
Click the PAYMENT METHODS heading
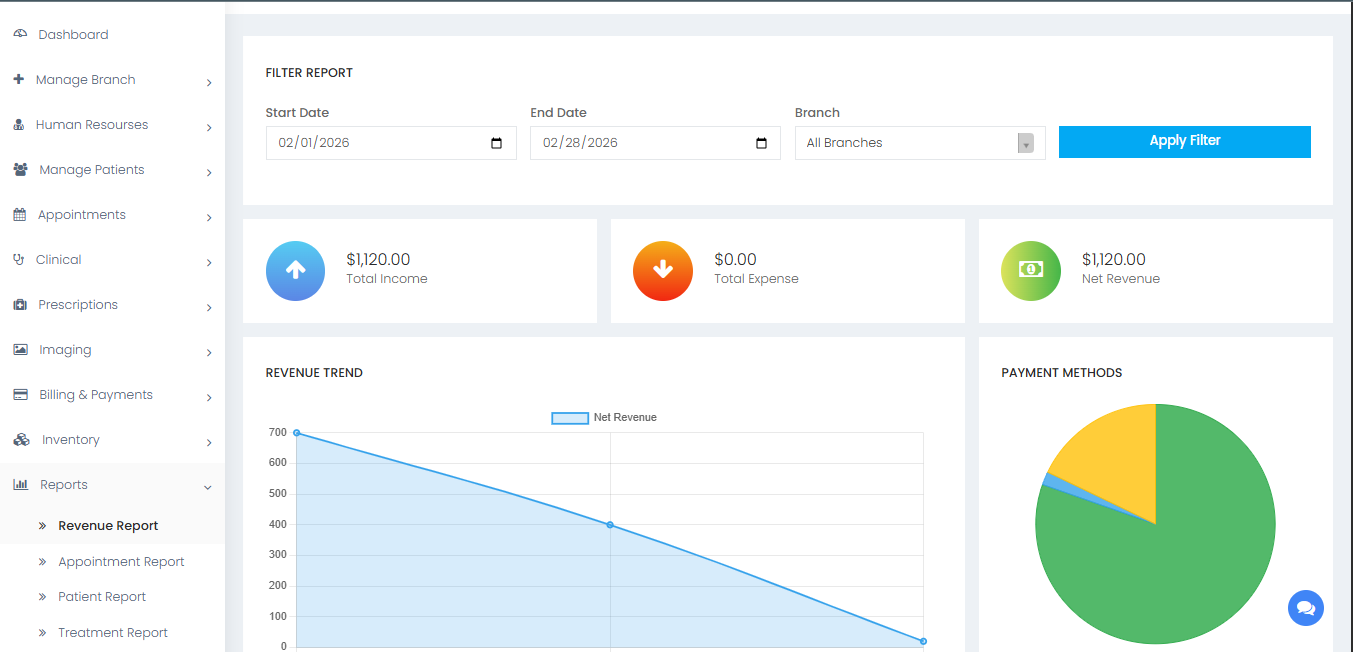(1062, 373)
